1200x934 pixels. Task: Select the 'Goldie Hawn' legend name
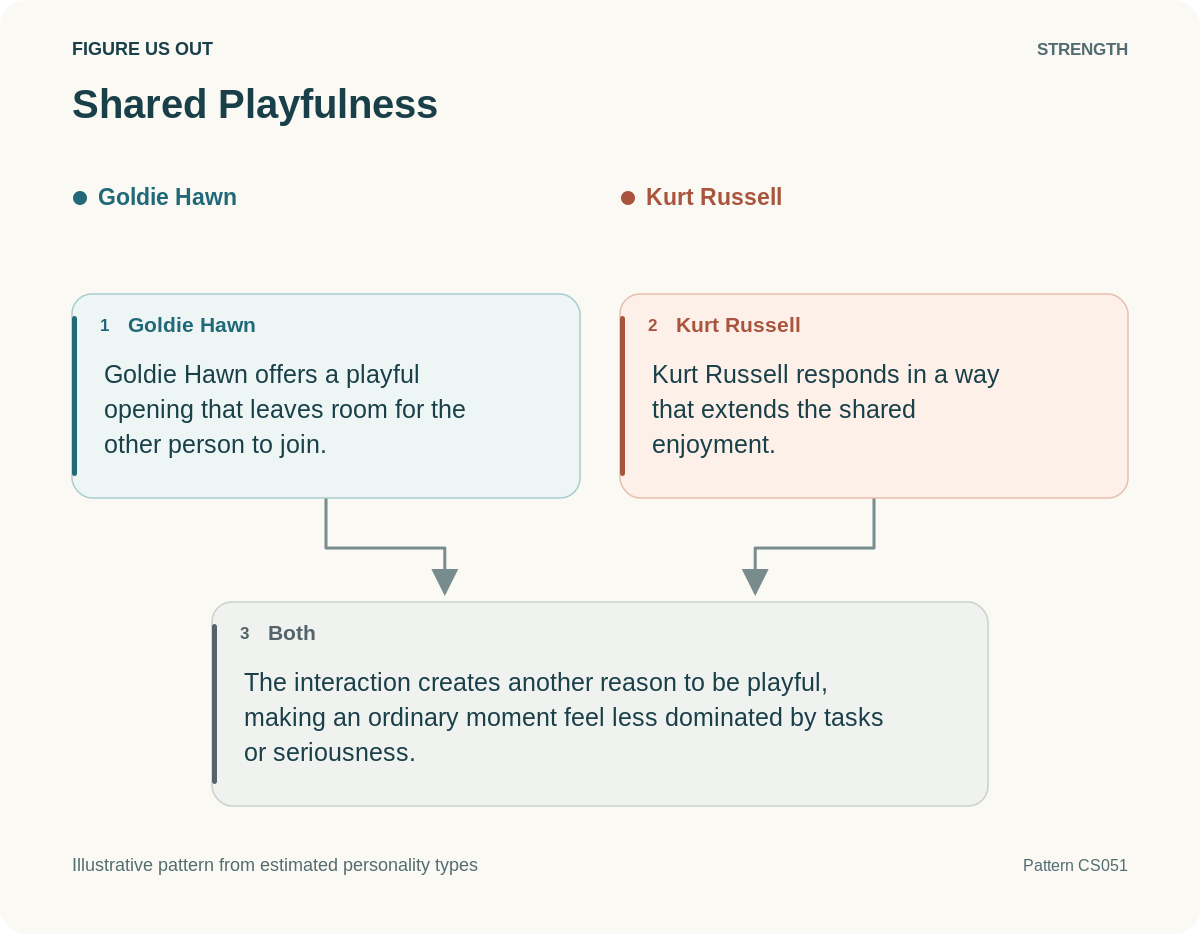pos(167,197)
